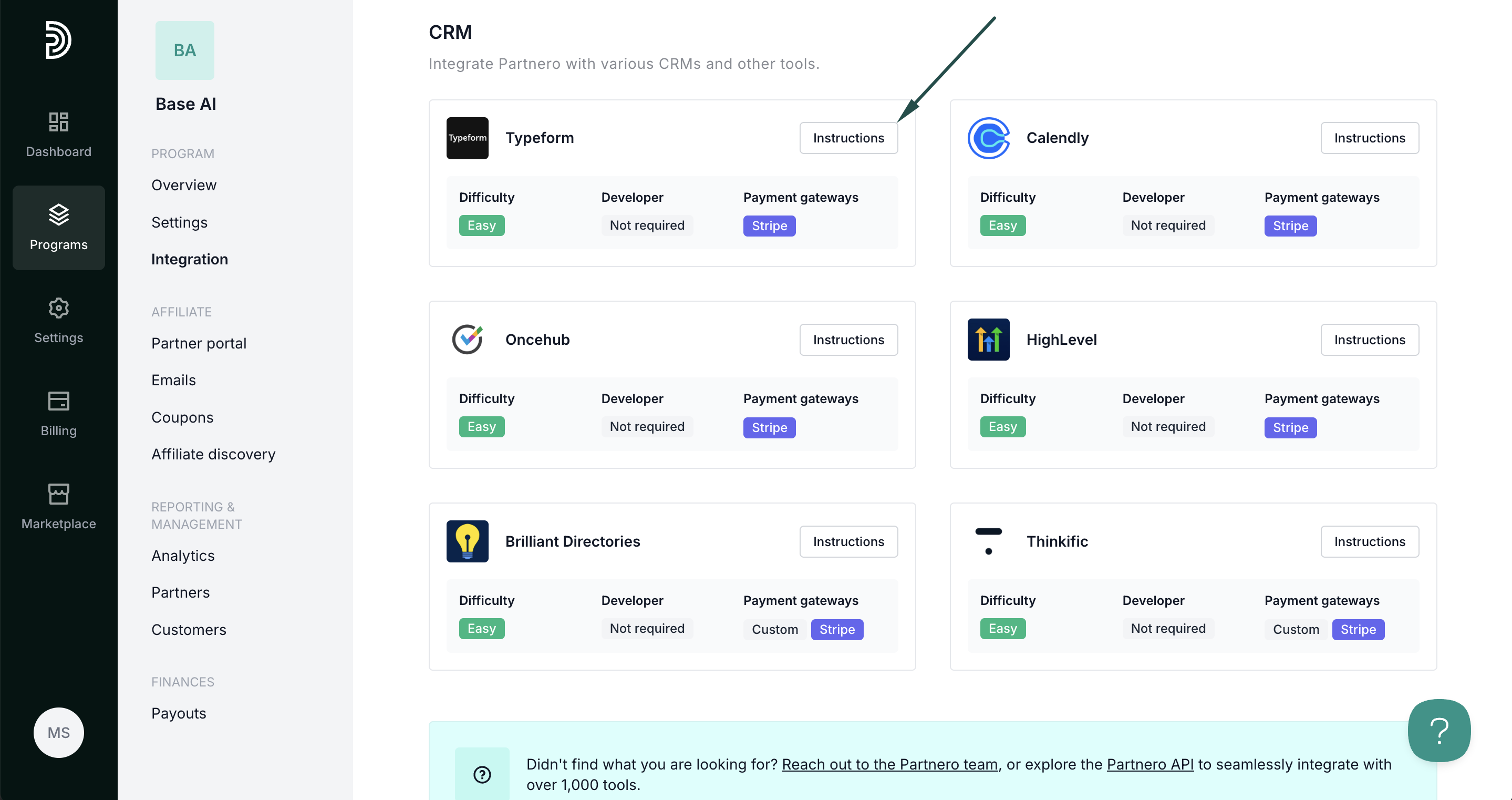Open the Dashboard grid icon

click(58, 121)
